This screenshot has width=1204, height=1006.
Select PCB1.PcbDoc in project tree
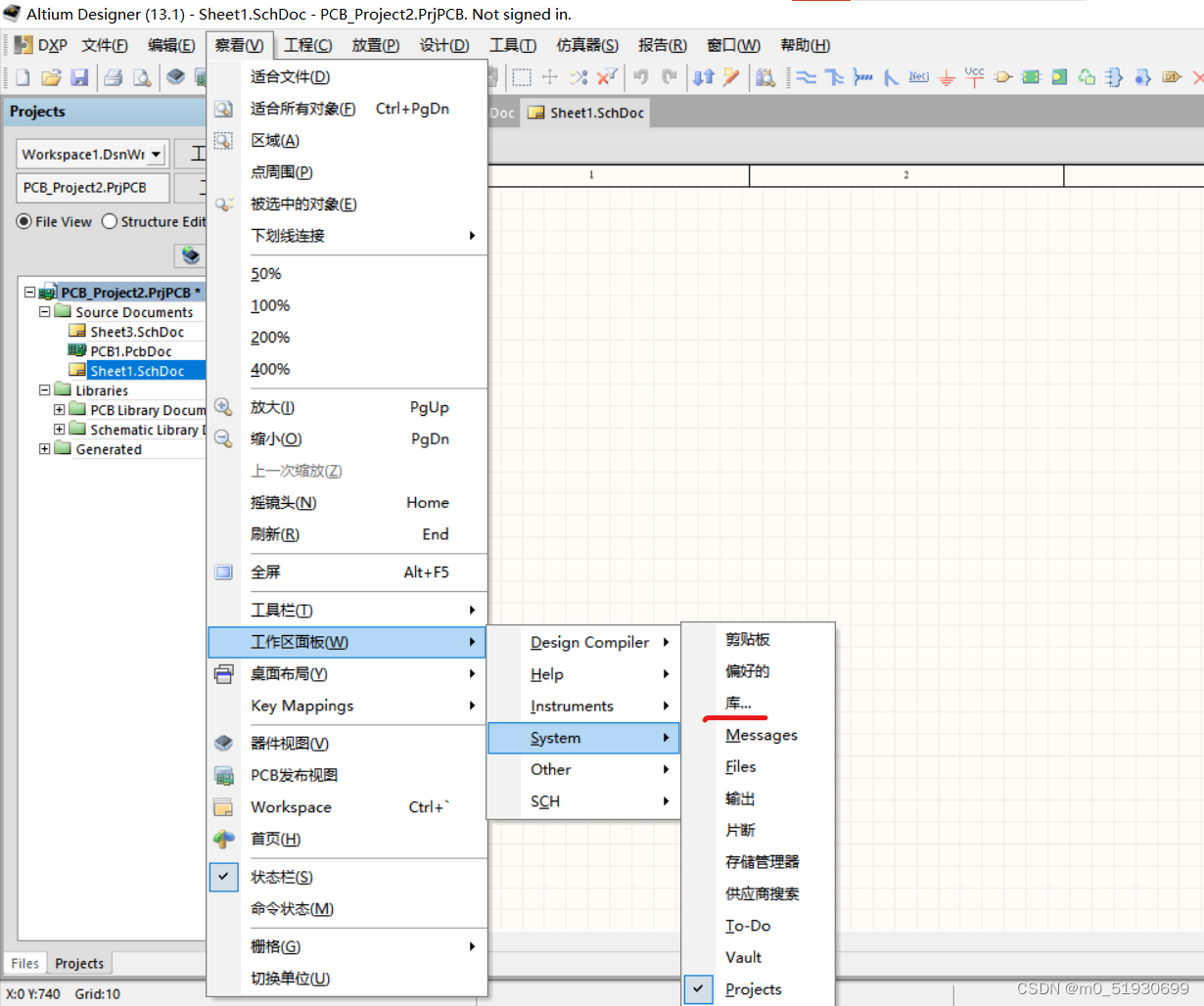coord(131,351)
